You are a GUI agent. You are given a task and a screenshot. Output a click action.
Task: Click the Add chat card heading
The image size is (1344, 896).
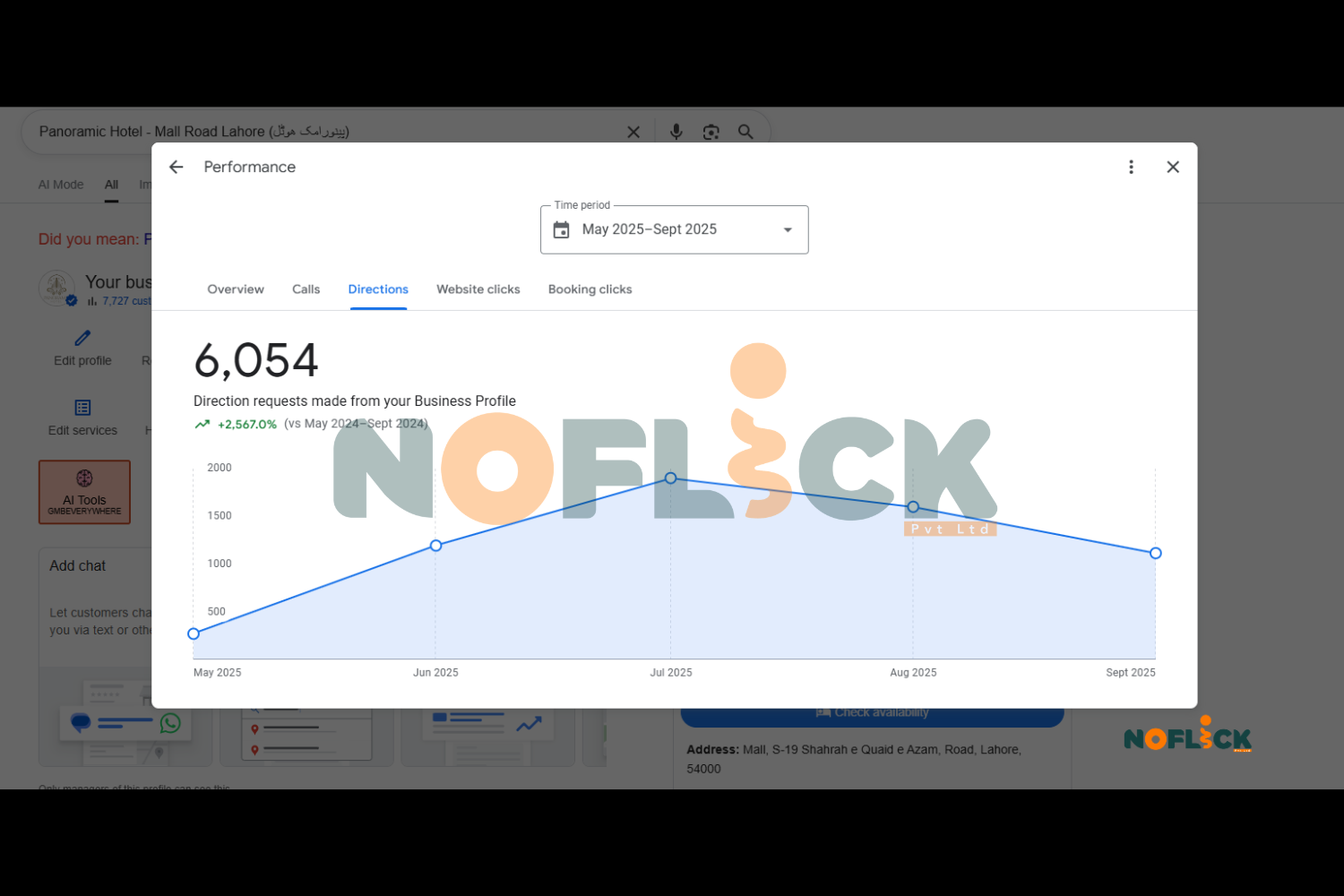point(78,565)
